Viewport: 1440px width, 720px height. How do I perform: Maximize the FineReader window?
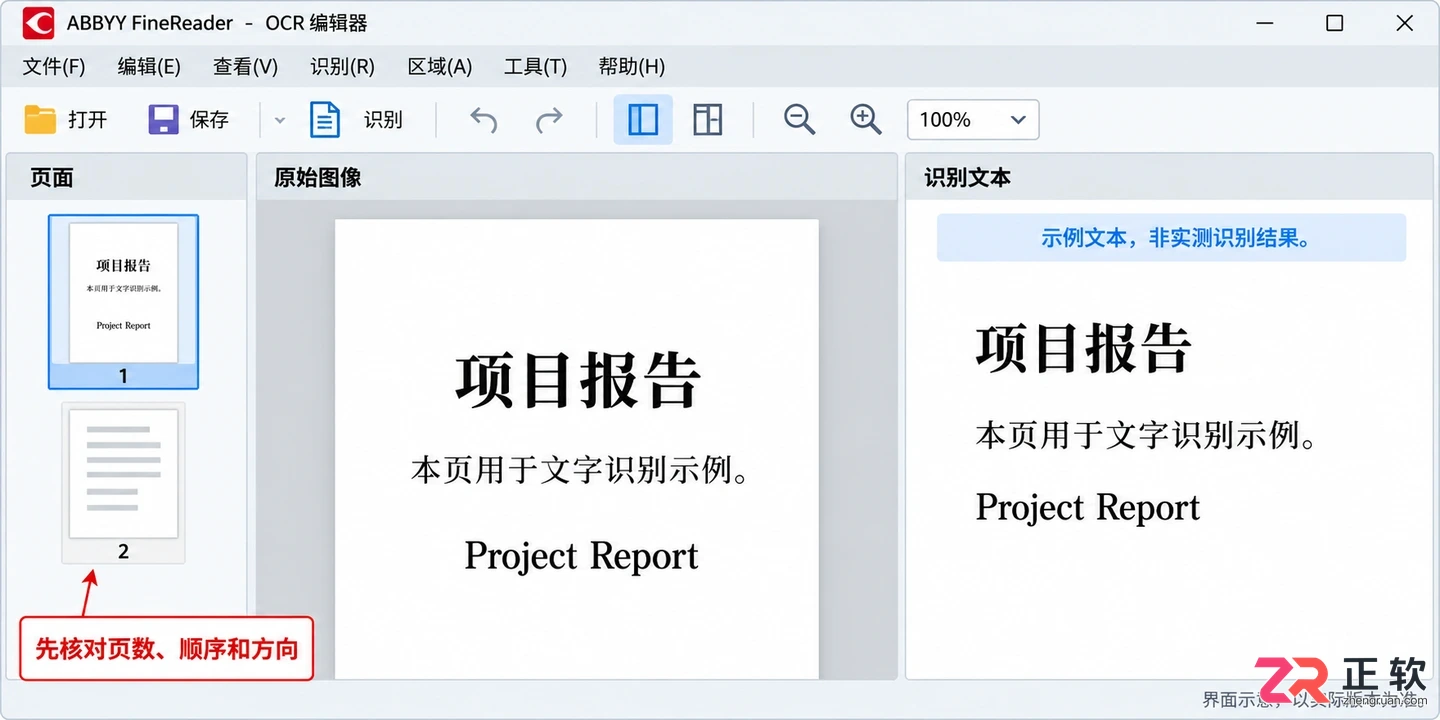[x=1334, y=23]
